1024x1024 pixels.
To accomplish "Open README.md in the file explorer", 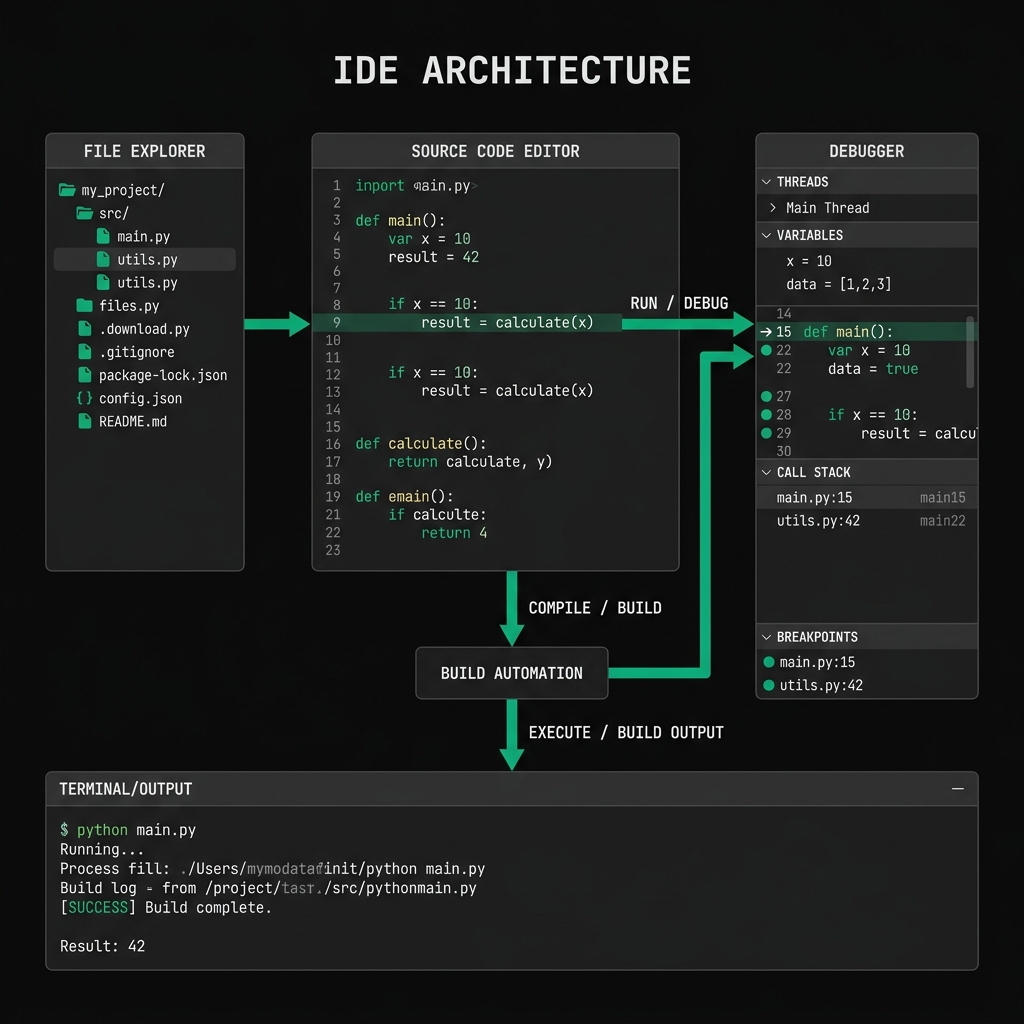I will (x=133, y=422).
